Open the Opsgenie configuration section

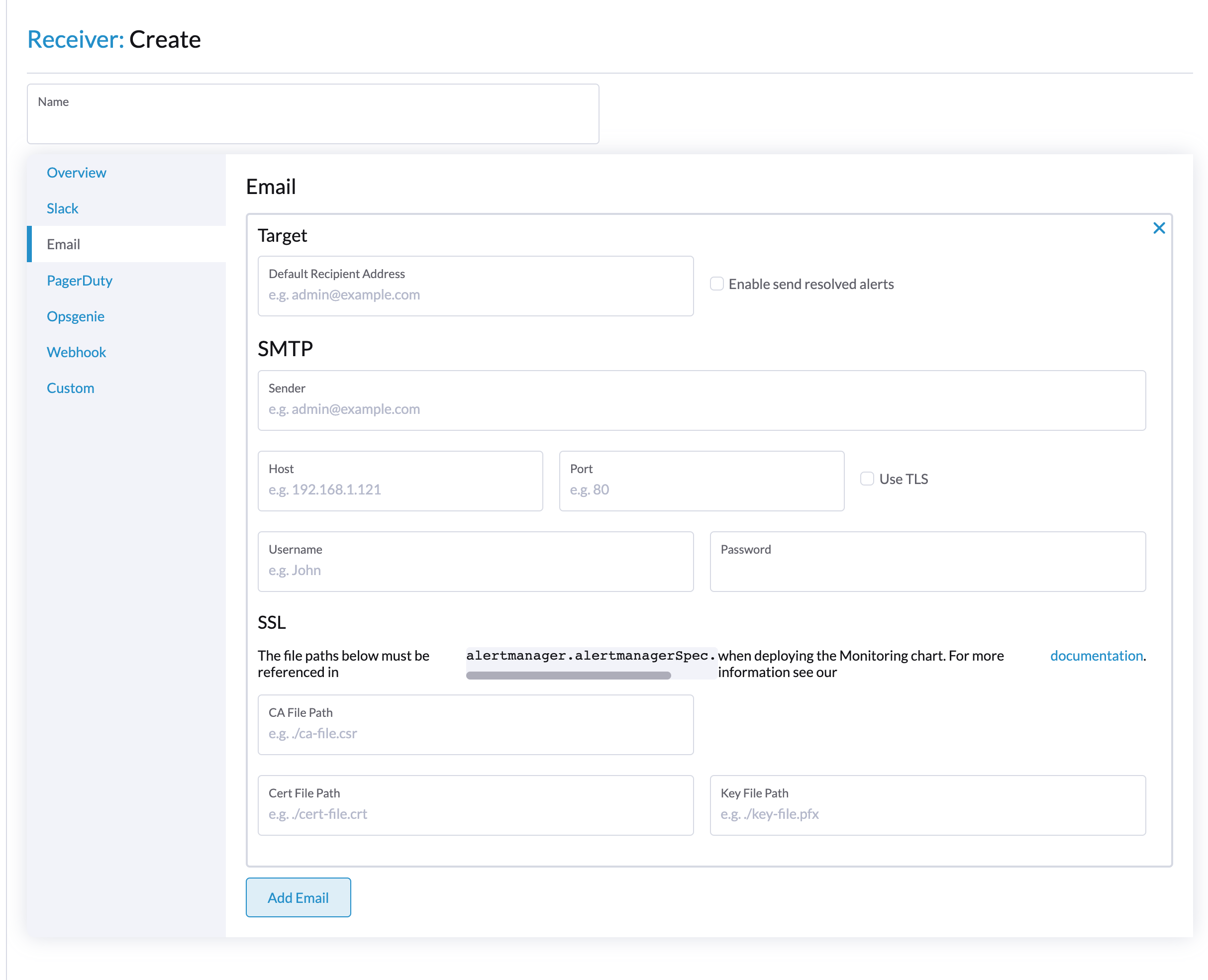76,316
